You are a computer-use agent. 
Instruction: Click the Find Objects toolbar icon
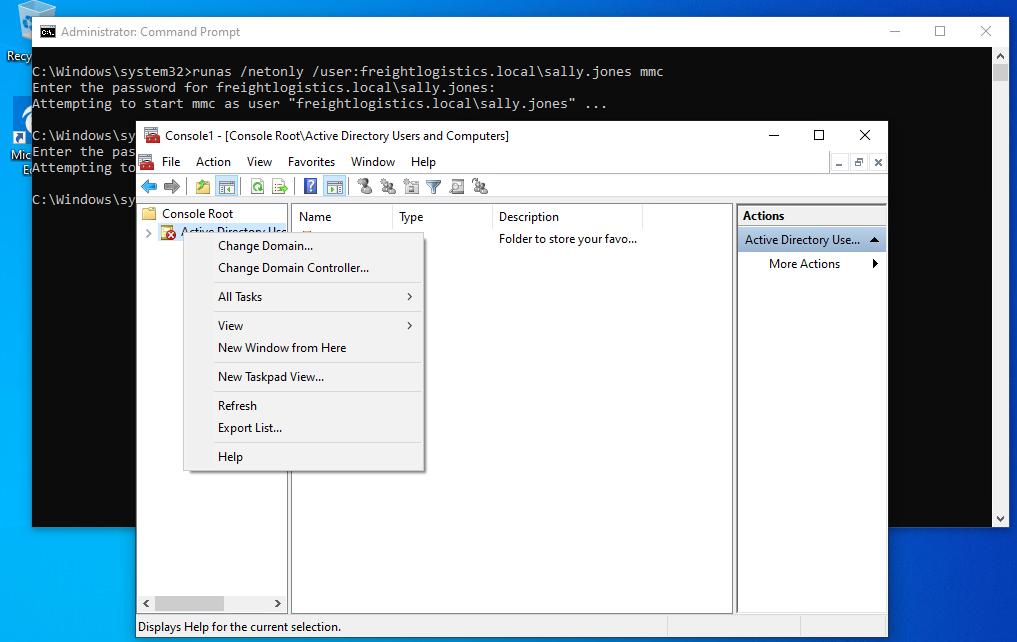coord(456,186)
